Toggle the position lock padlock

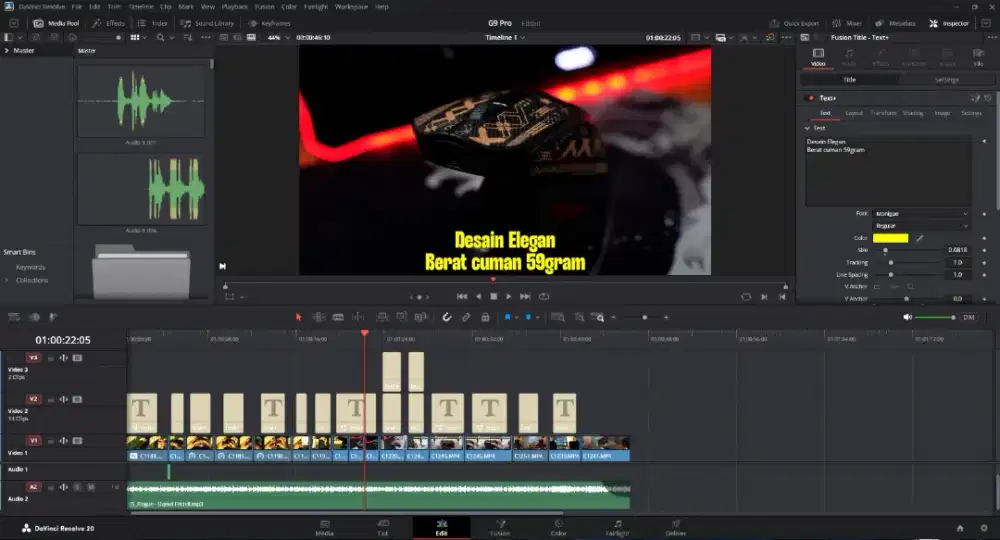click(485, 317)
